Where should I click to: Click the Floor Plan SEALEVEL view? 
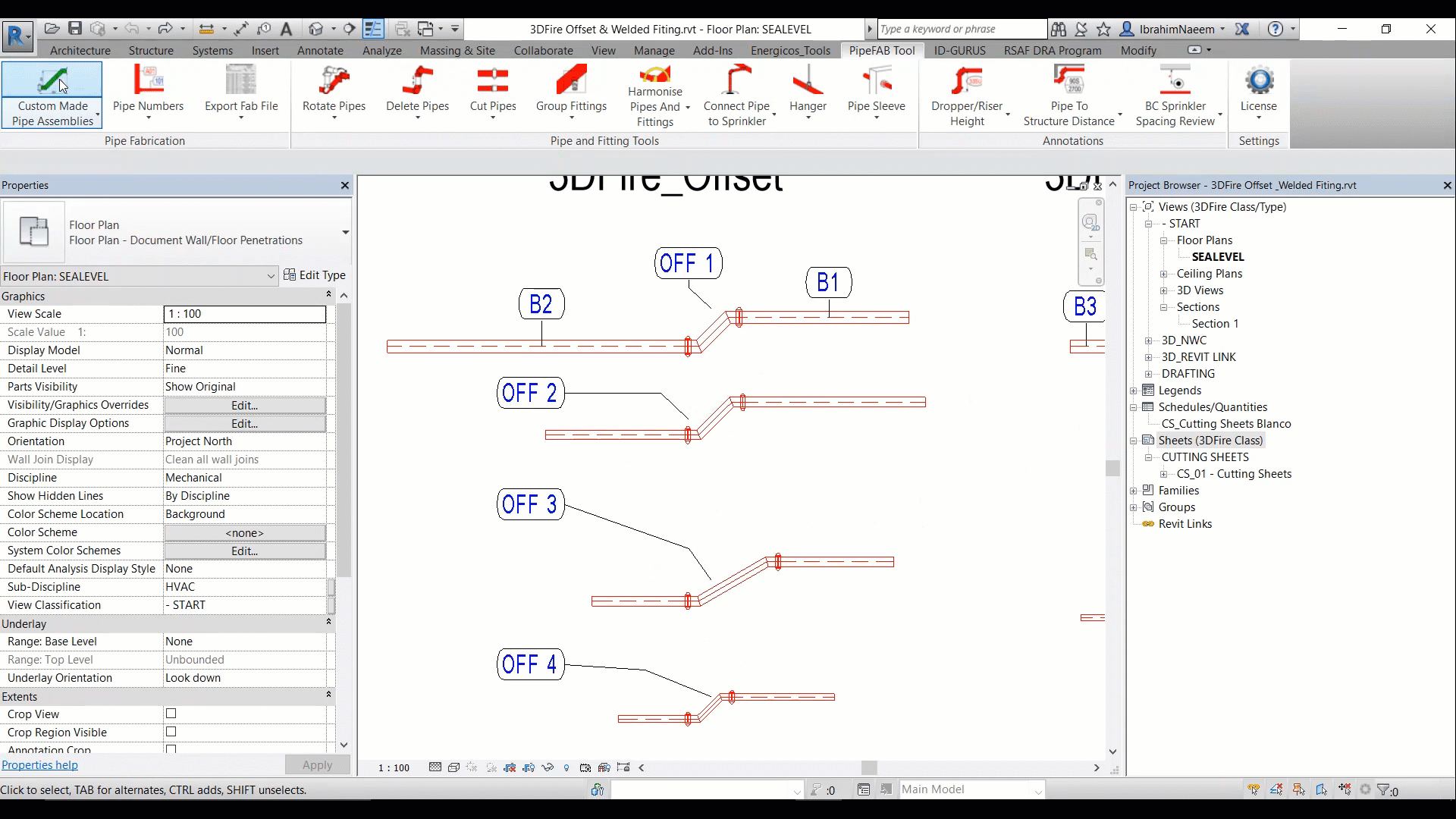[x=1218, y=257]
